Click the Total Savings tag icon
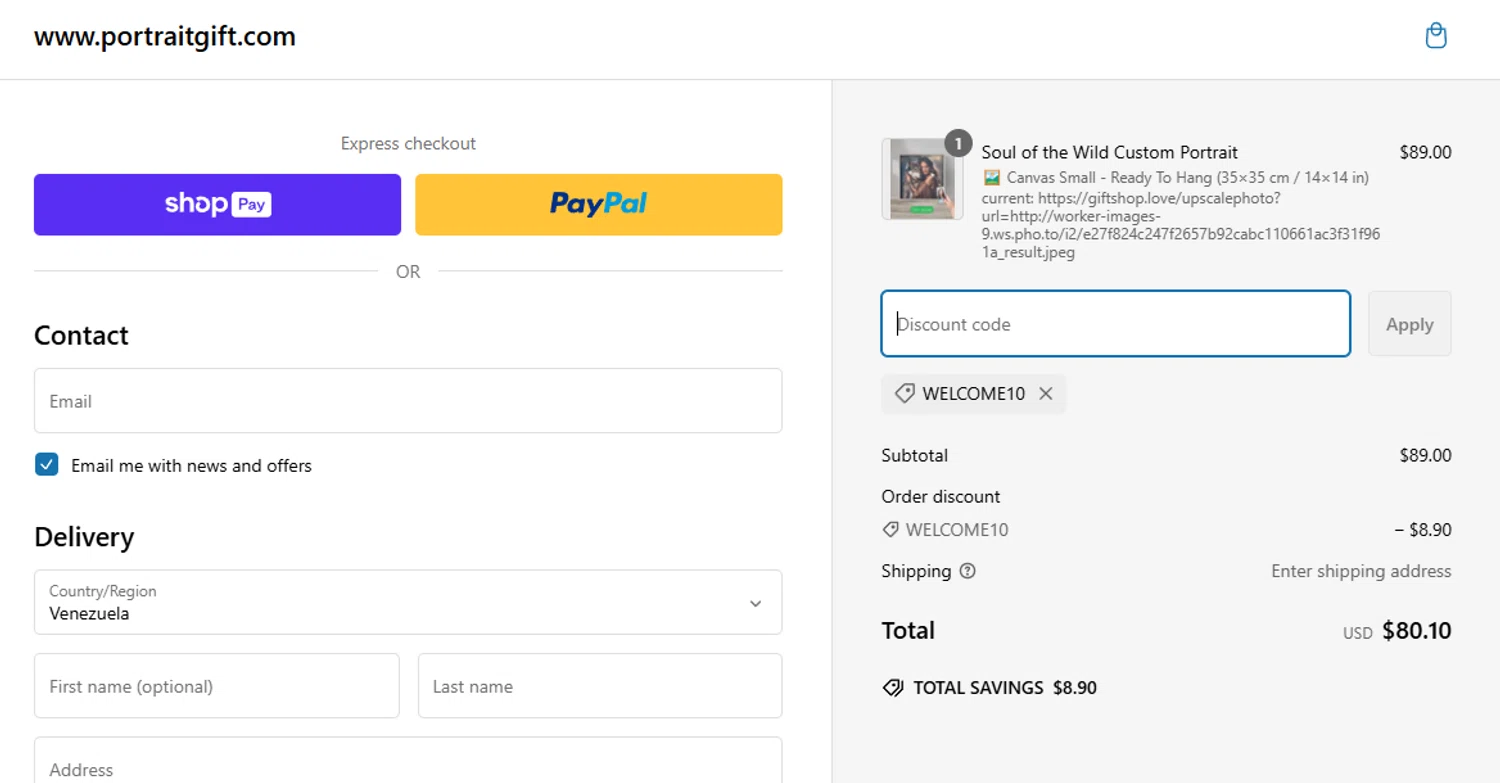This screenshot has width=1500, height=783. point(893,688)
